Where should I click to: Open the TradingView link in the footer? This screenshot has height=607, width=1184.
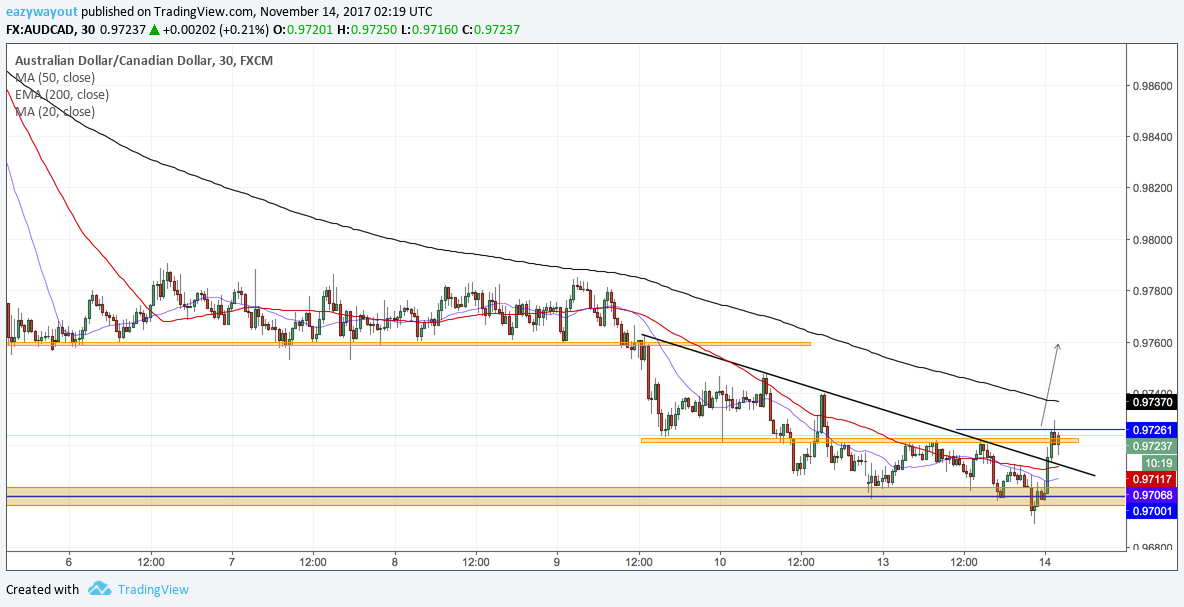pyautogui.click(x=153, y=590)
